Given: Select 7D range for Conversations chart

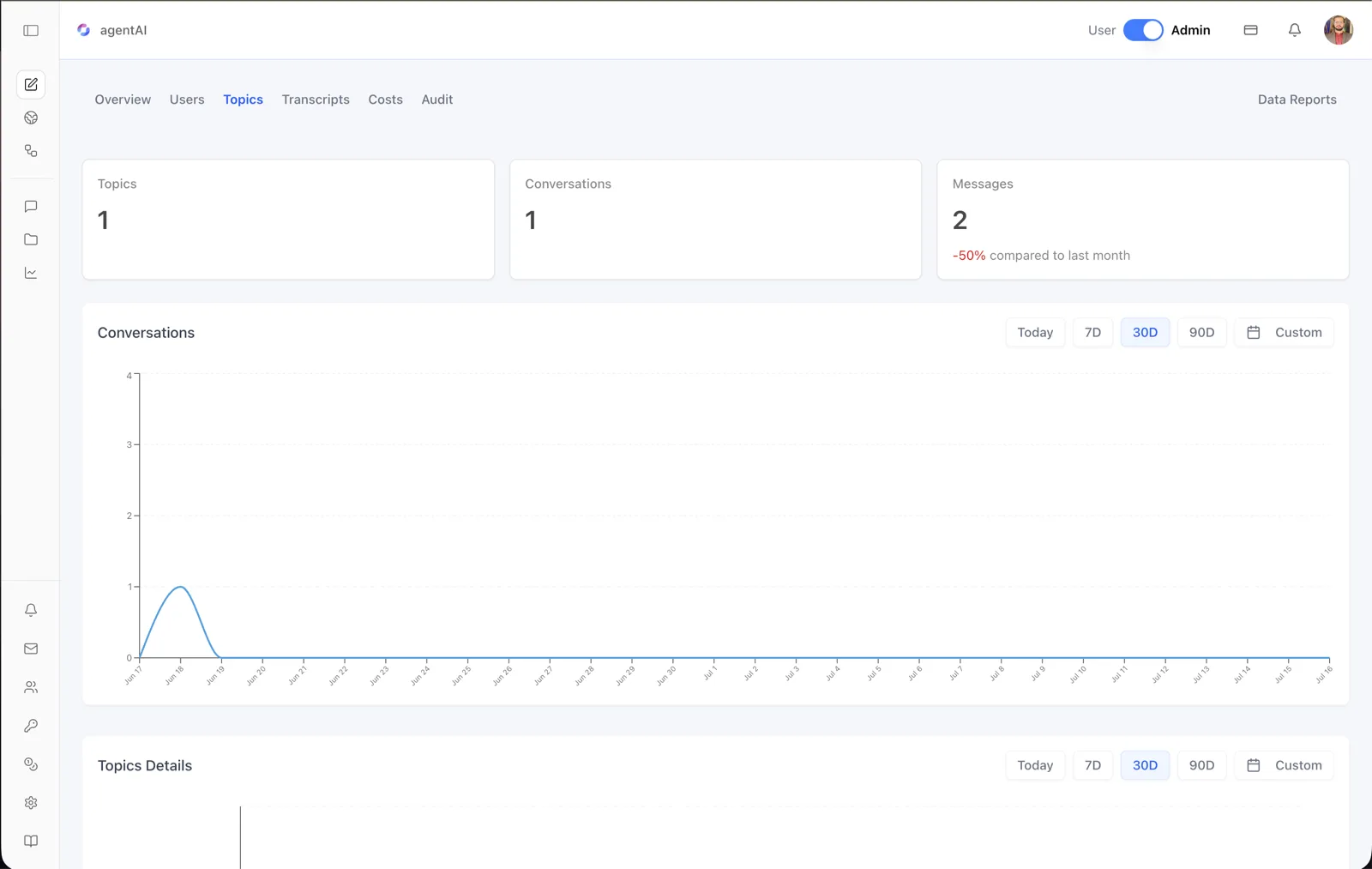Looking at the screenshot, I should (1092, 333).
